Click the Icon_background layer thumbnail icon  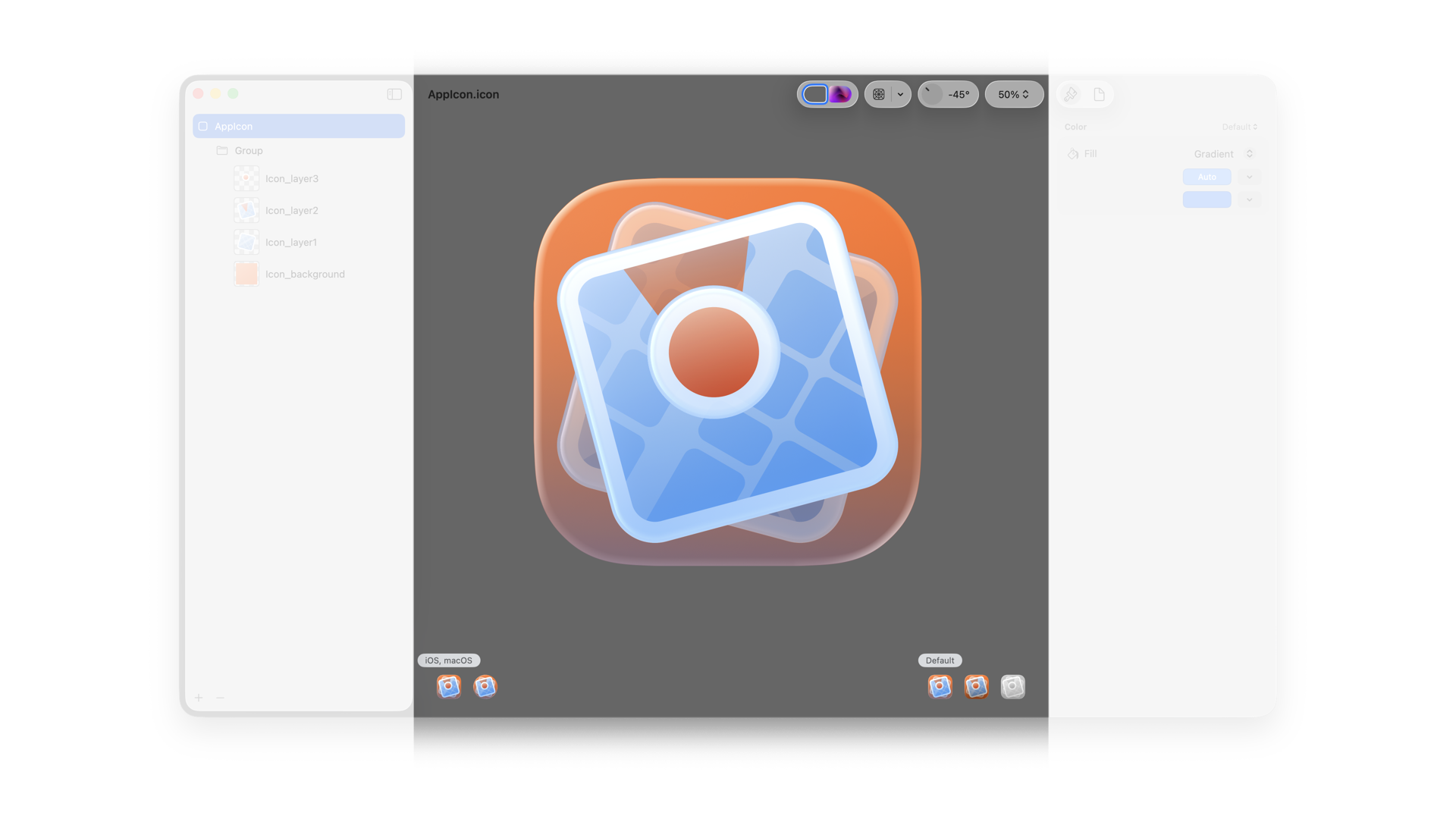pos(246,274)
